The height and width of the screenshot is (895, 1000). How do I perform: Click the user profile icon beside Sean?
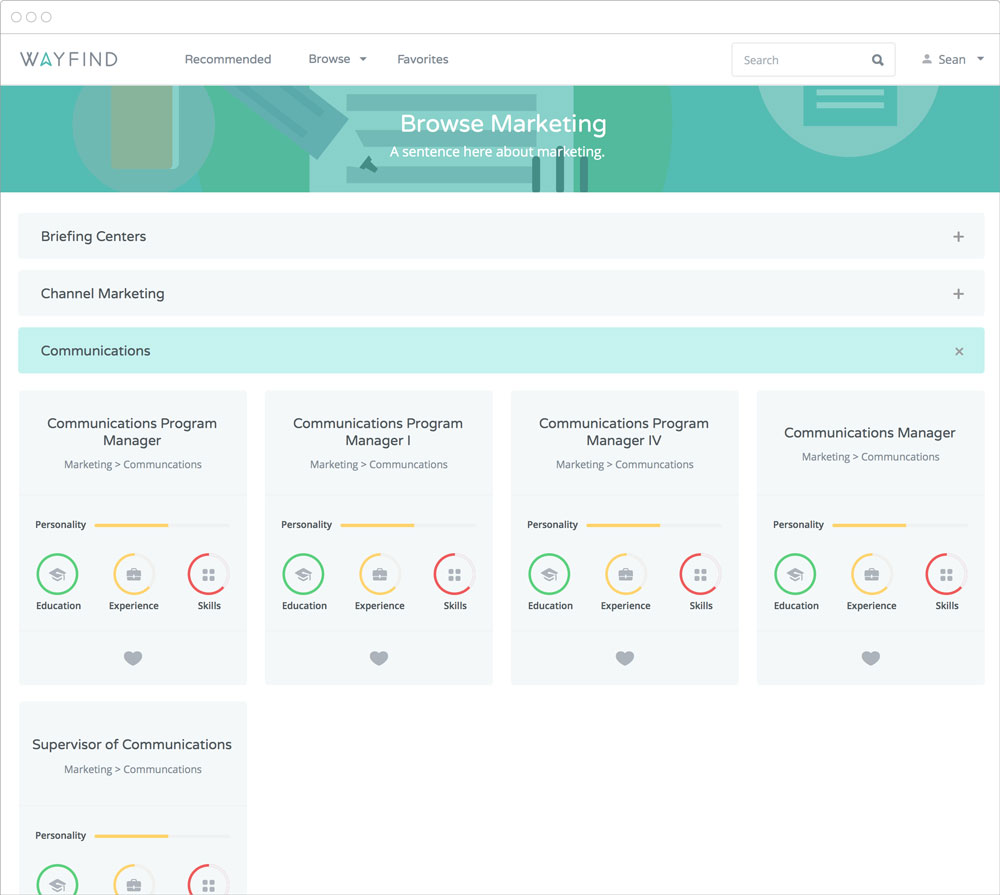pos(927,59)
